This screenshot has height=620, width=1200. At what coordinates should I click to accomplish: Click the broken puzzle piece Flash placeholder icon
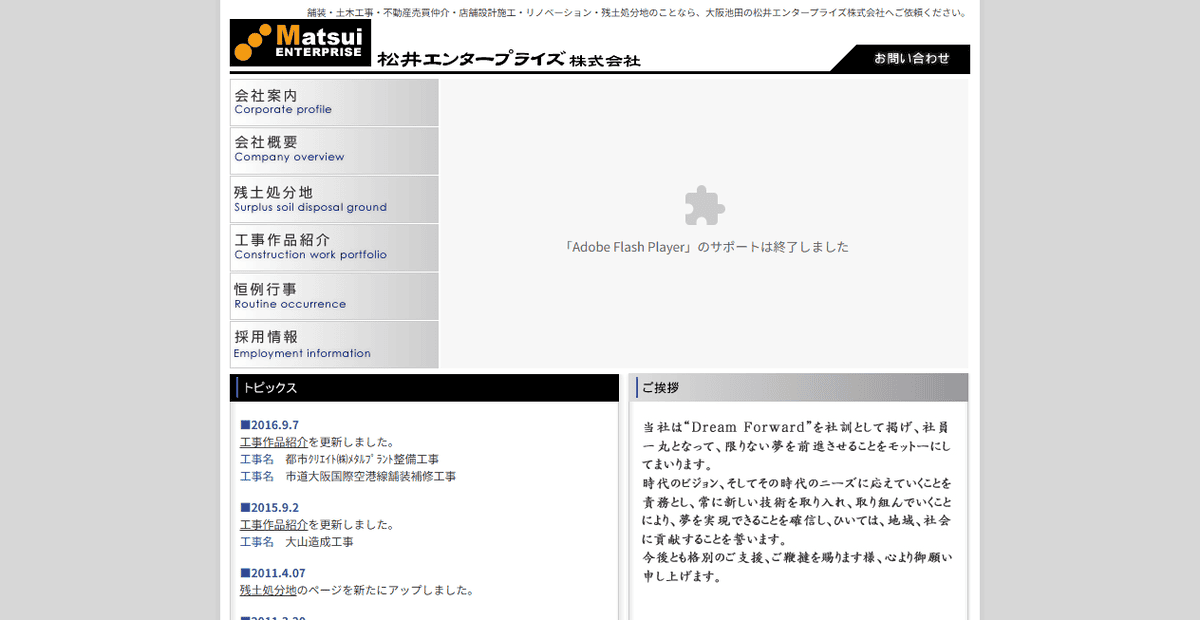(704, 207)
